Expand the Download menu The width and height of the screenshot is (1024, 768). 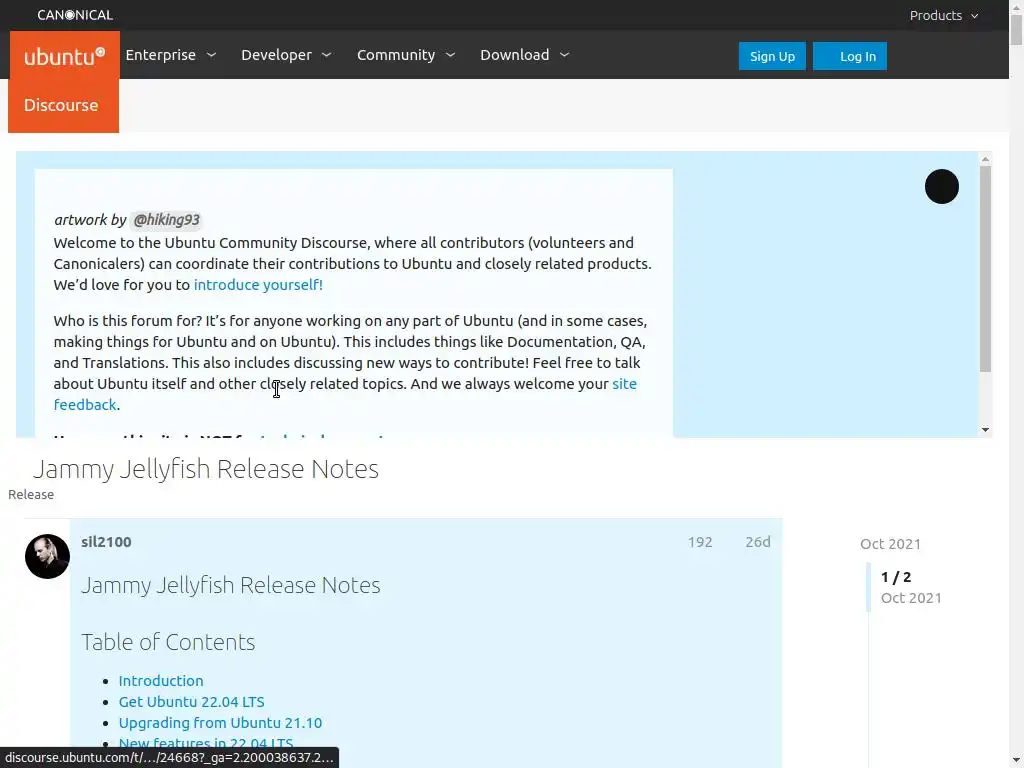tap(524, 55)
